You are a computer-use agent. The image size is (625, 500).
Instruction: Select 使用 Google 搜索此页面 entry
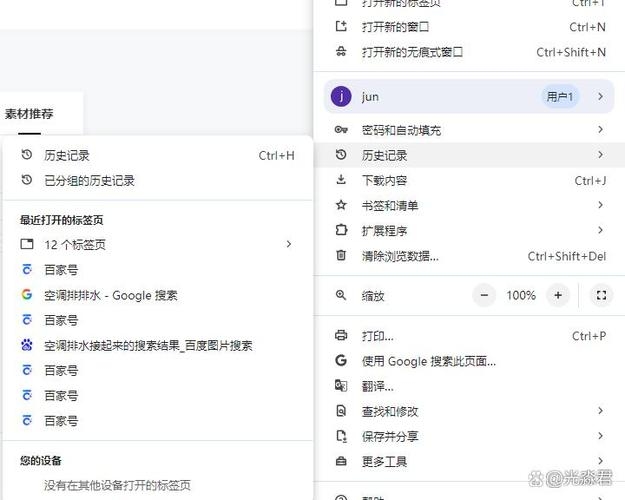pos(470,361)
